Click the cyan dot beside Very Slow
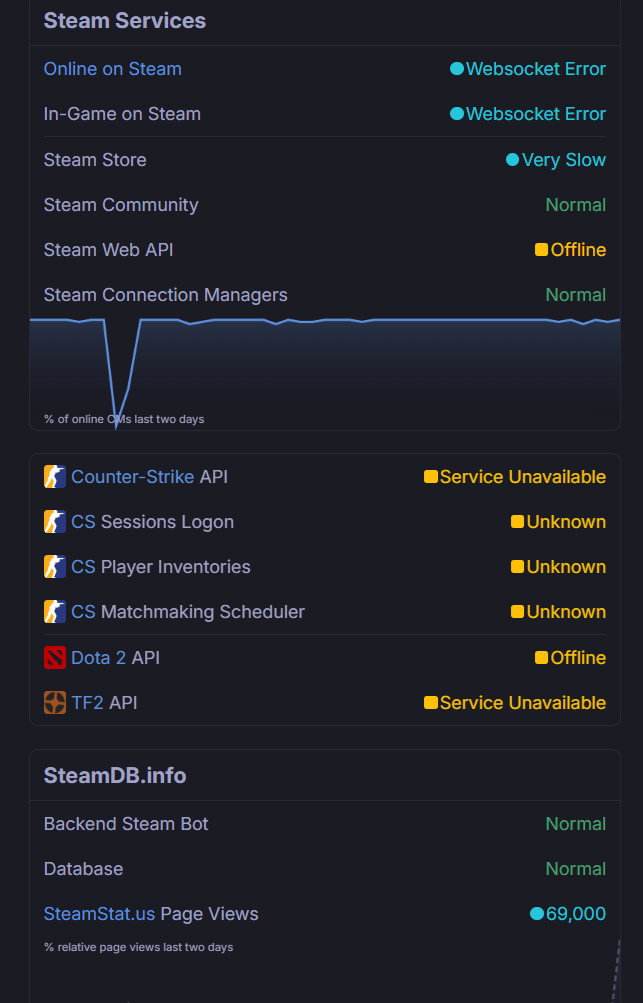The height and width of the screenshot is (1003, 643). [x=512, y=160]
